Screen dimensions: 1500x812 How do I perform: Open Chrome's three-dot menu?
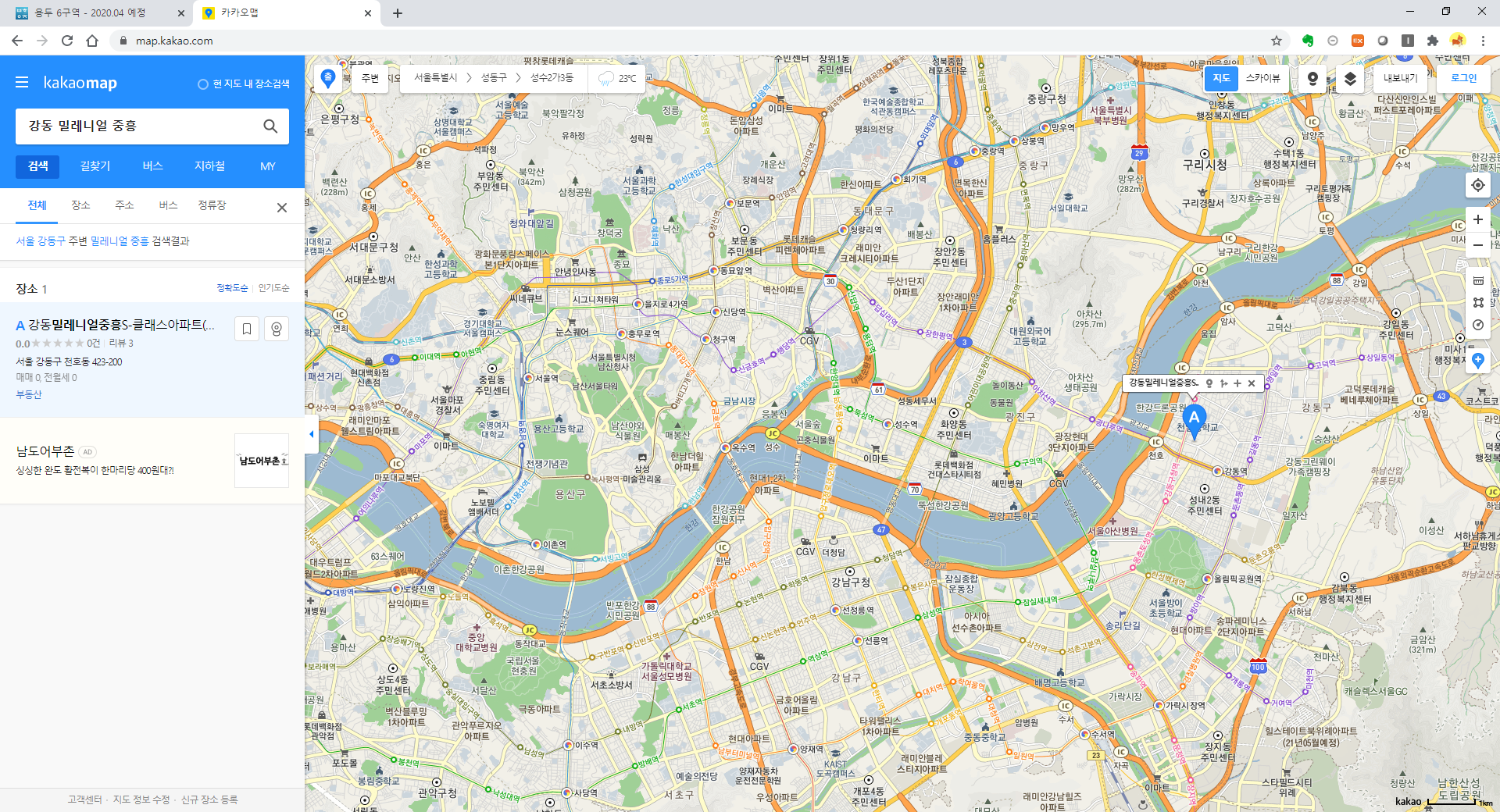(1483, 41)
